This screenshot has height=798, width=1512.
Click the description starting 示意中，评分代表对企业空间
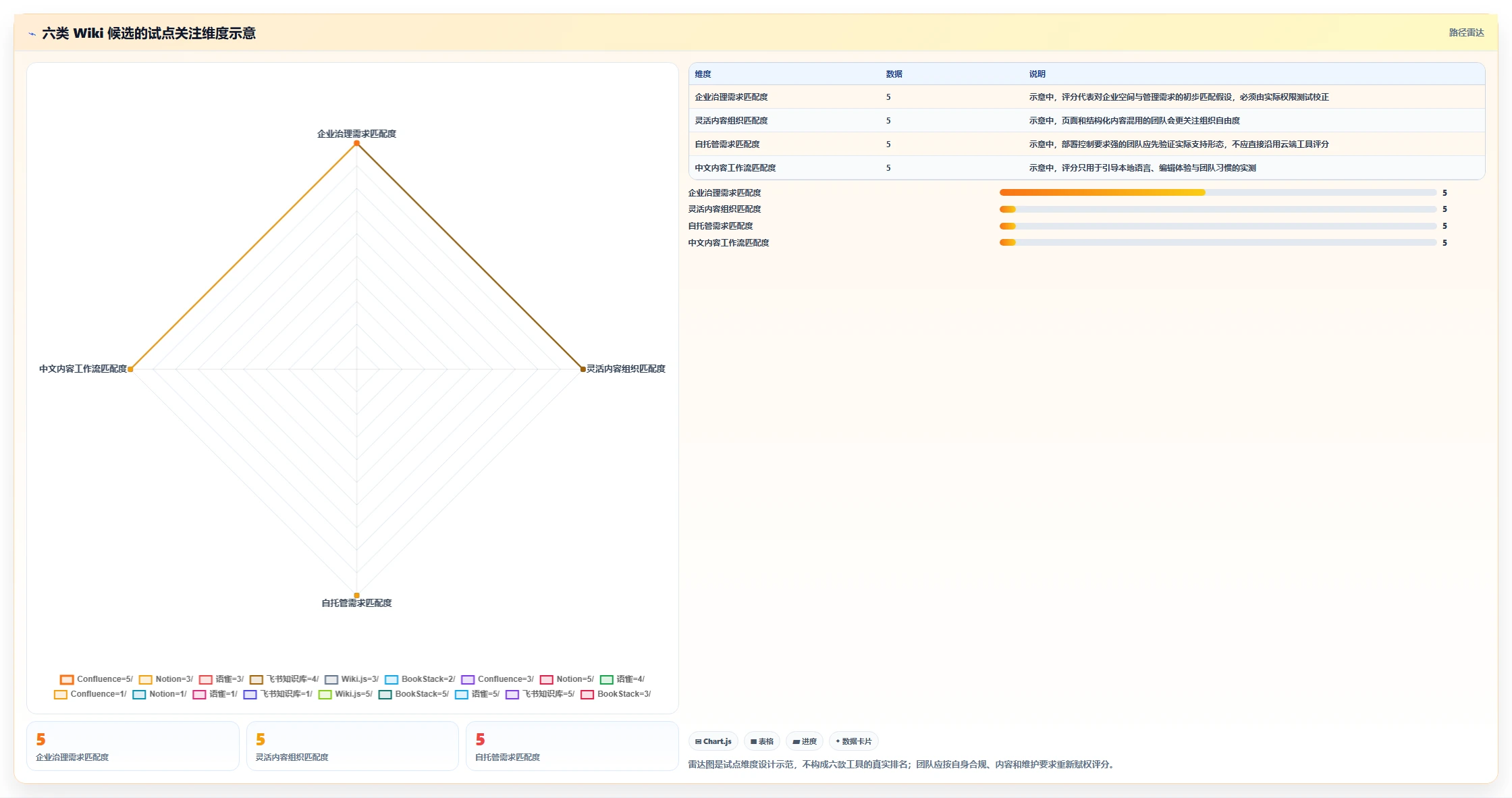coord(1179,97)
